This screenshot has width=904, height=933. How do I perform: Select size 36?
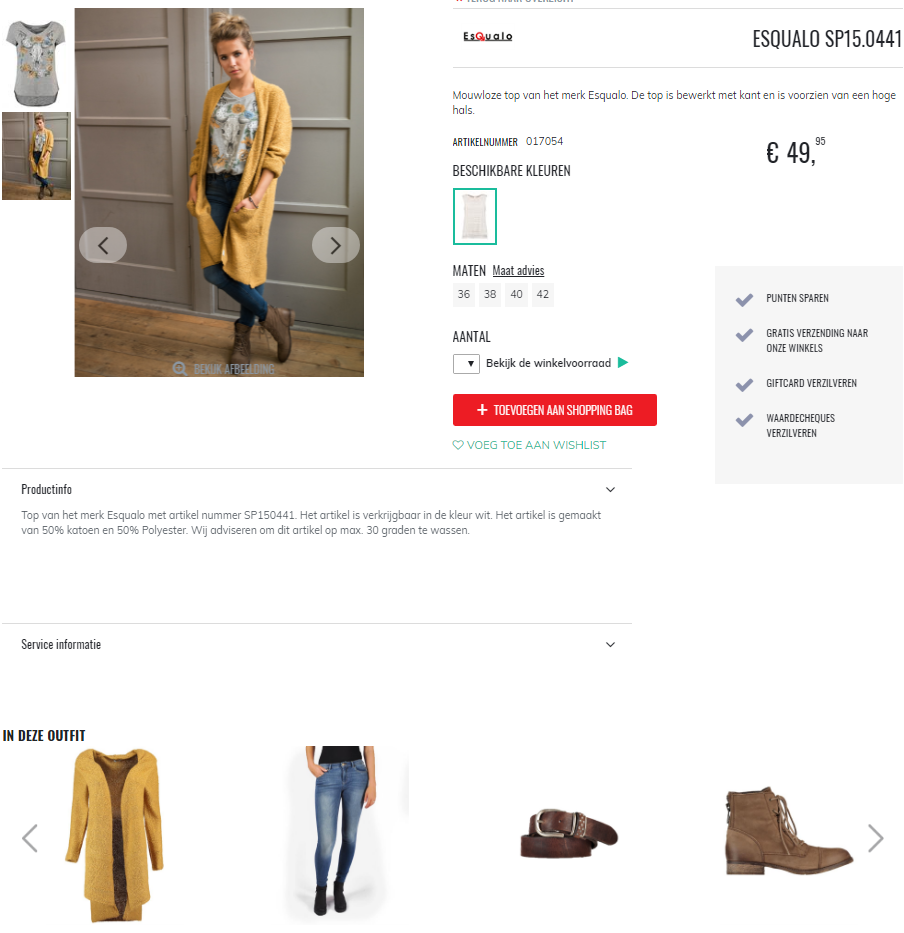464,295
